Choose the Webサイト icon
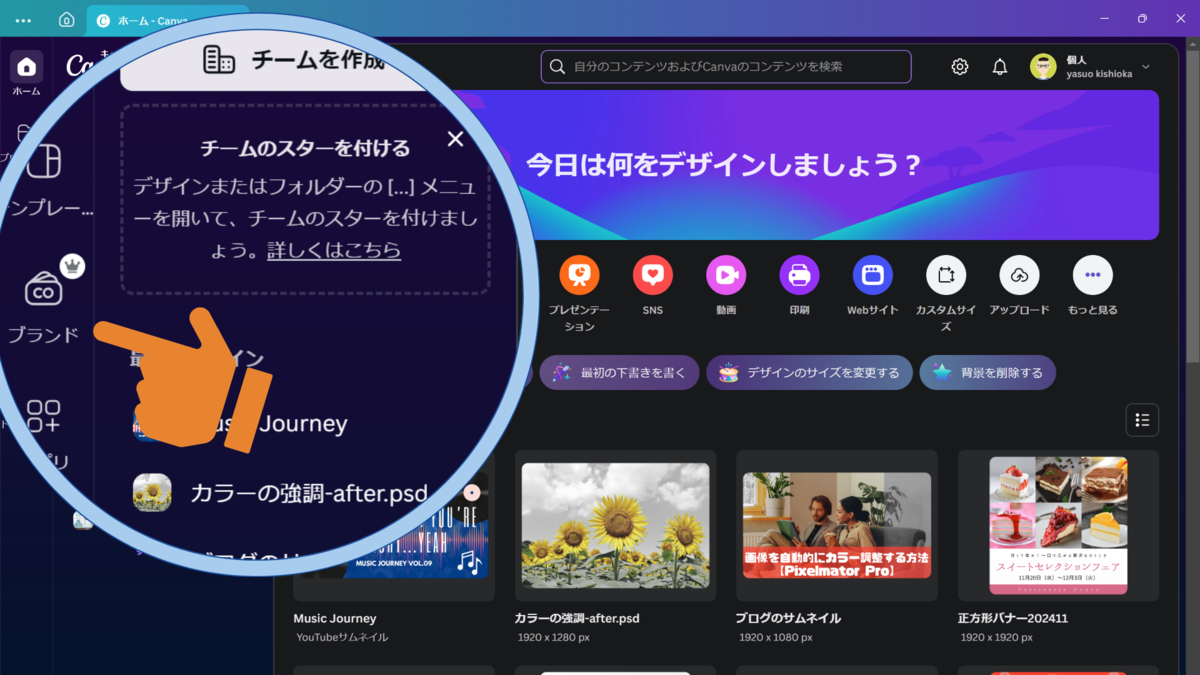Image resolution: width=1200 pixels, height=675 pixels. coord(873,275)
